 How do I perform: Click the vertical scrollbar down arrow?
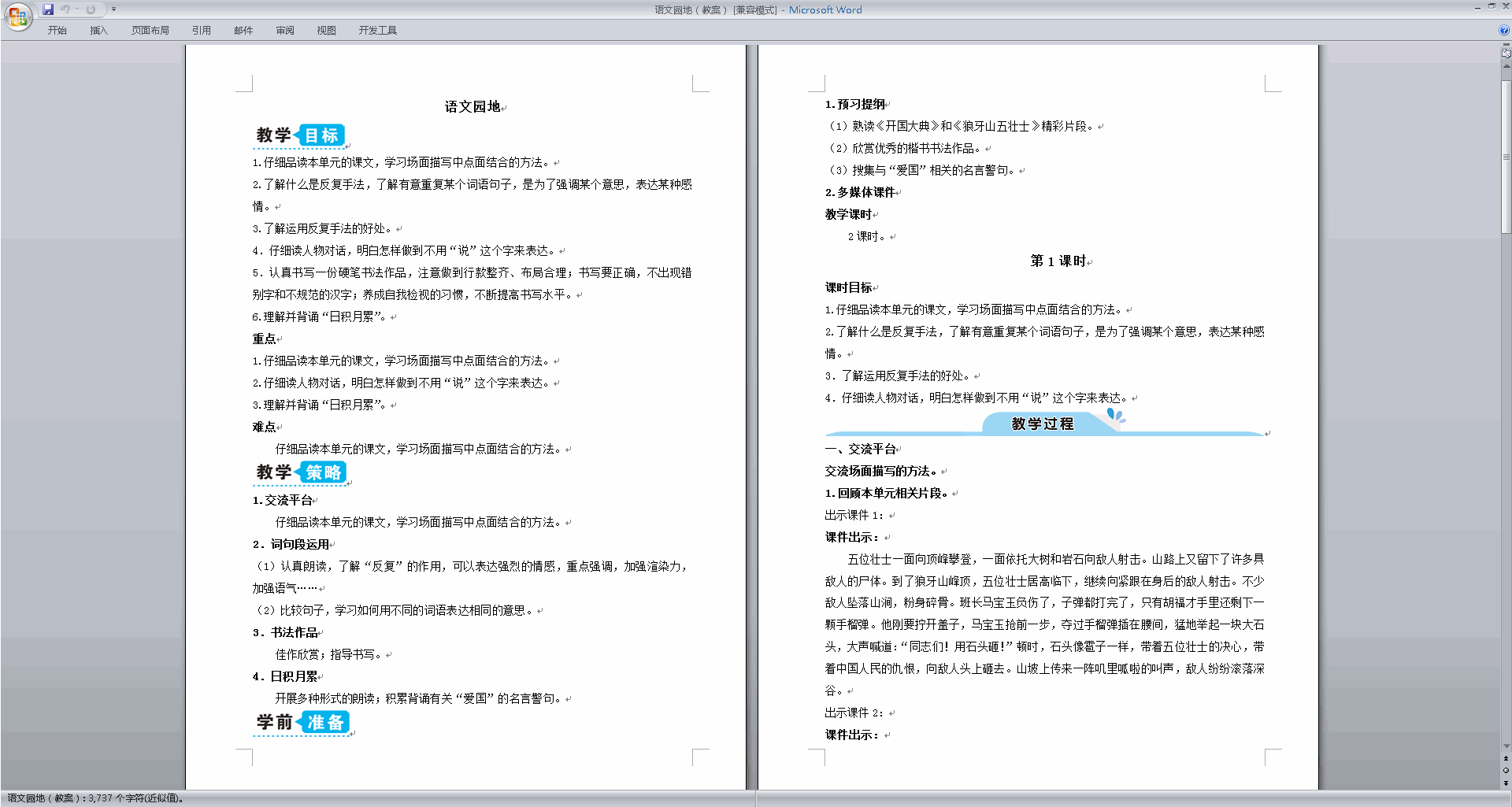coord(1506,746)
